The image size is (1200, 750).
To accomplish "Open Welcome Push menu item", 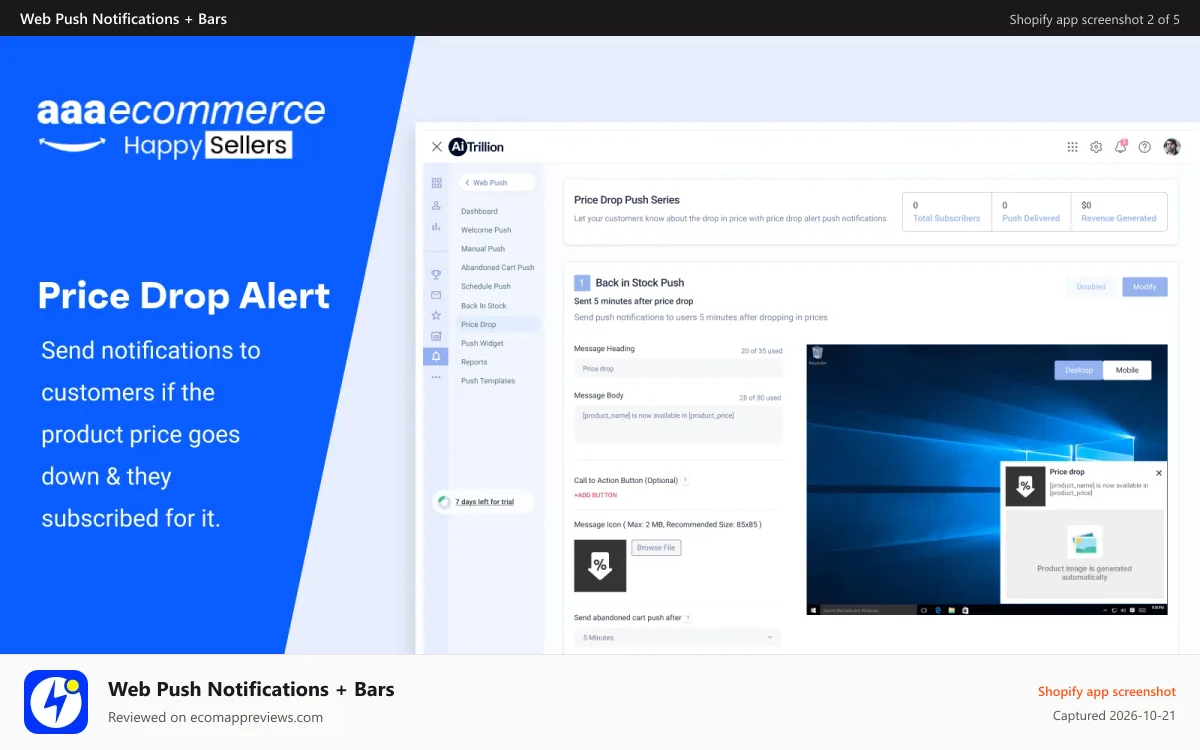I will [486, 230].
